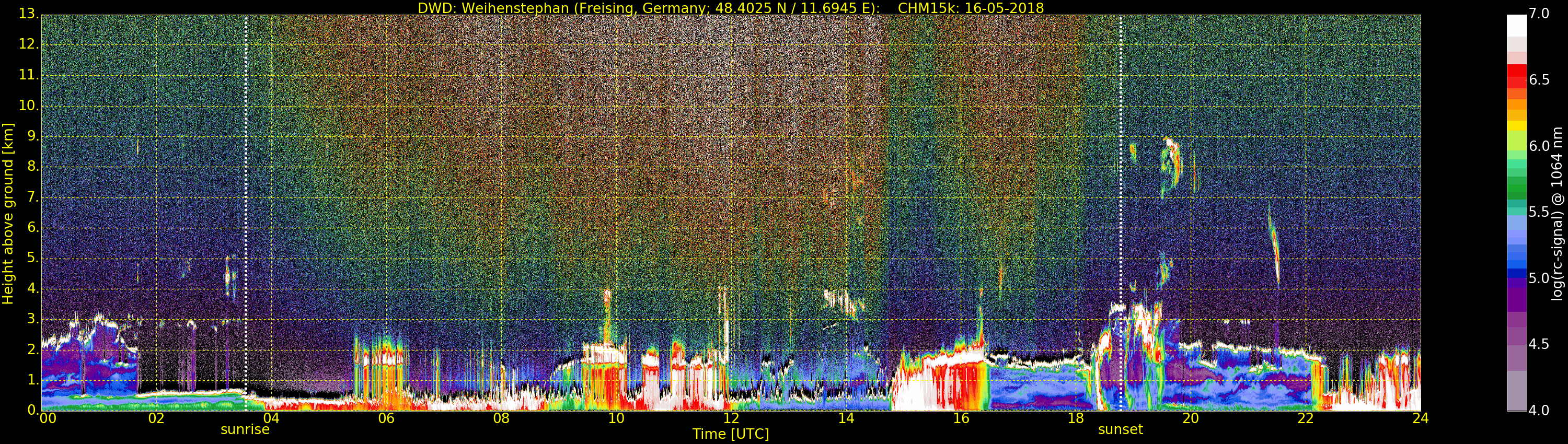This screenshot has width=1568, height=444.
Task: Click the 'sunset' label below the time axis
Action: point(1120,429)
